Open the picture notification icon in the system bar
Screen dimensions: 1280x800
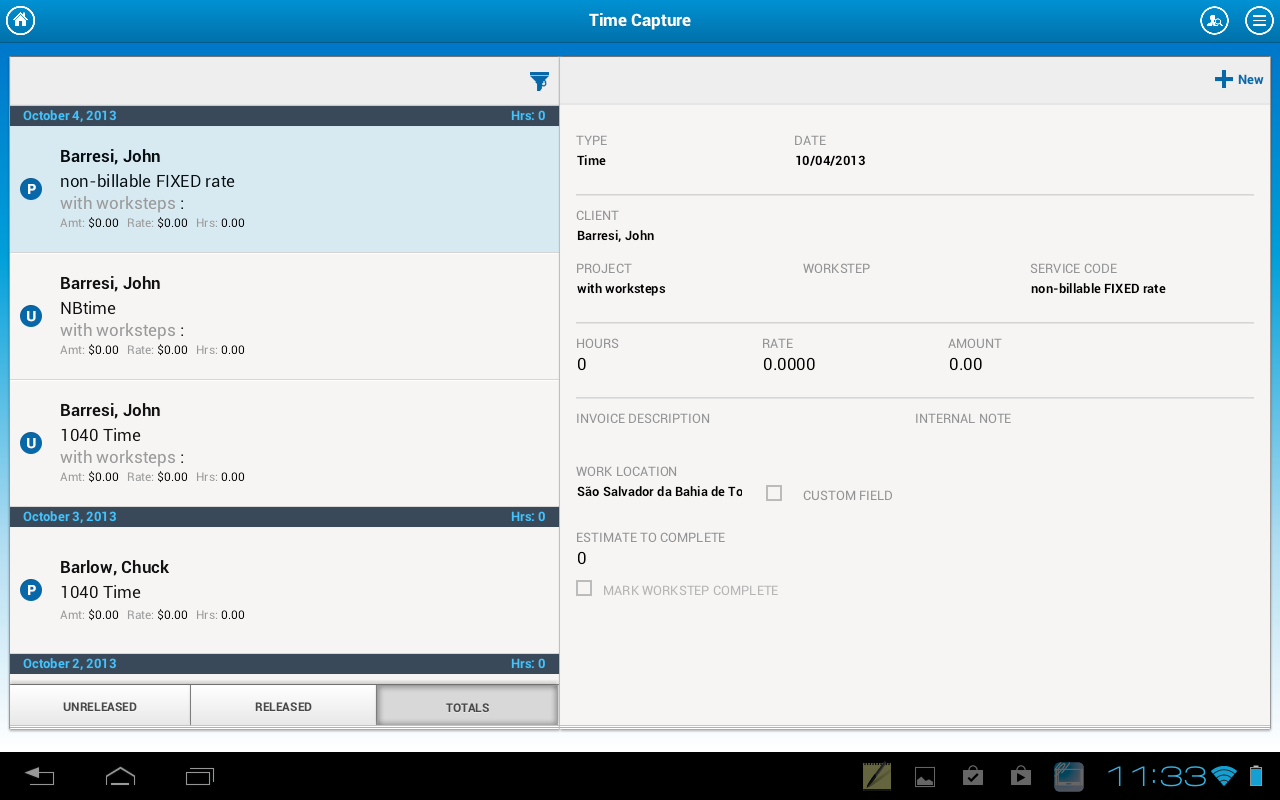[x=925, y=776]
